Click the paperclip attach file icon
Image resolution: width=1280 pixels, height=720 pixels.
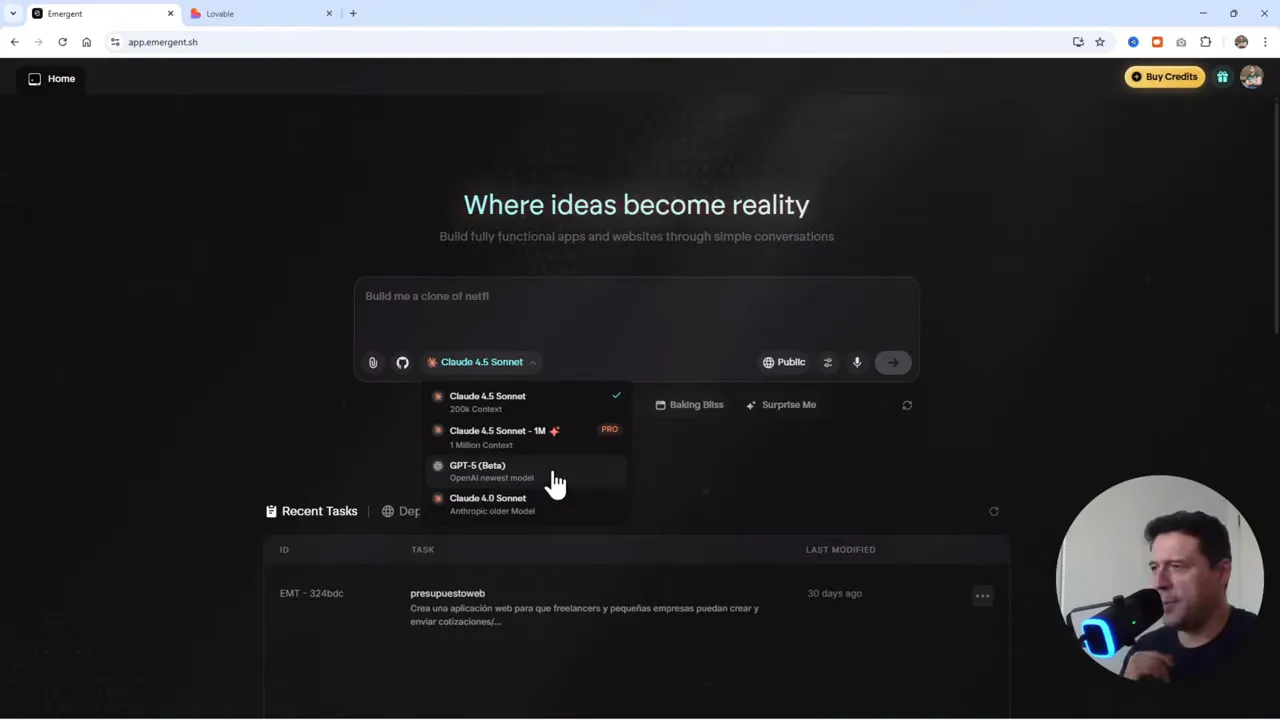click(373, 363)
